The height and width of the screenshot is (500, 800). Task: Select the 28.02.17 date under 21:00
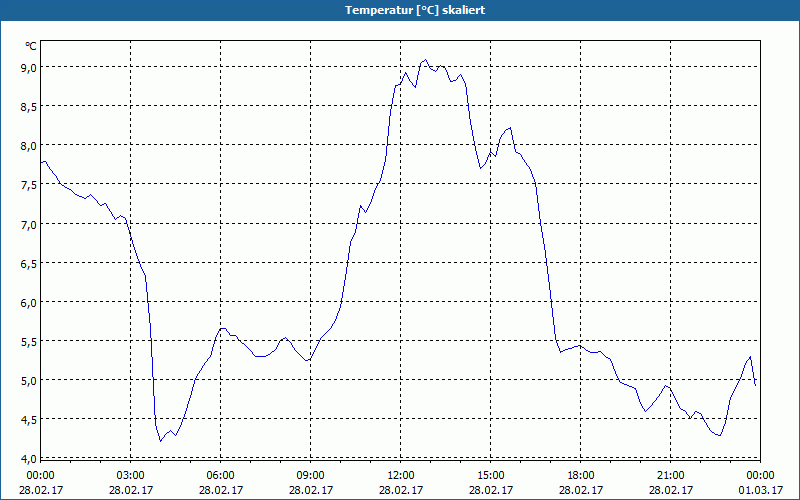[x=670, y=490]
